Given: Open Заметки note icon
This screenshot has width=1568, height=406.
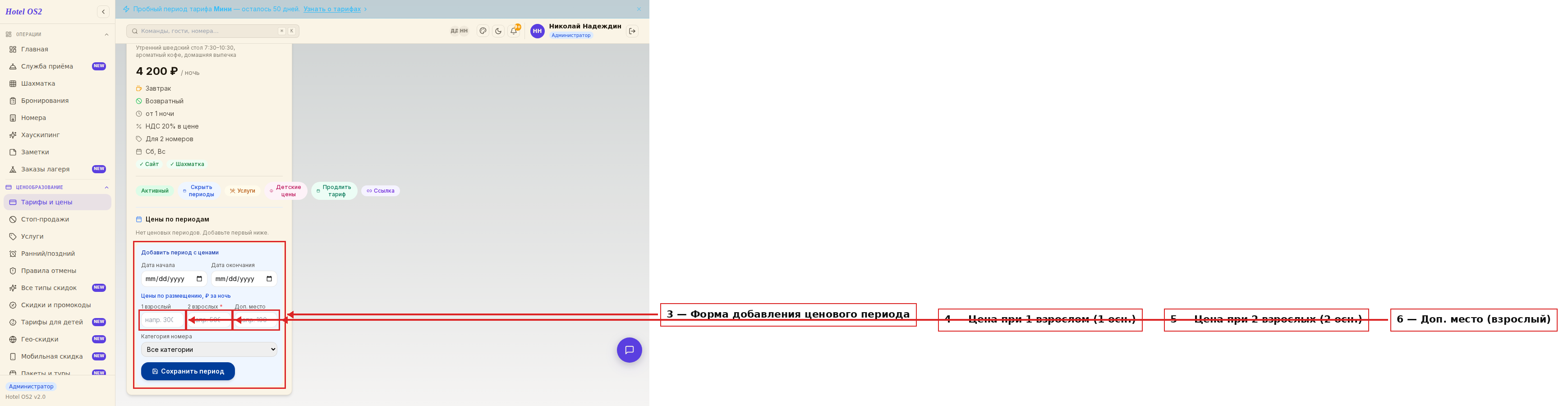Looking at the screenshot, I should pos(13,152).
